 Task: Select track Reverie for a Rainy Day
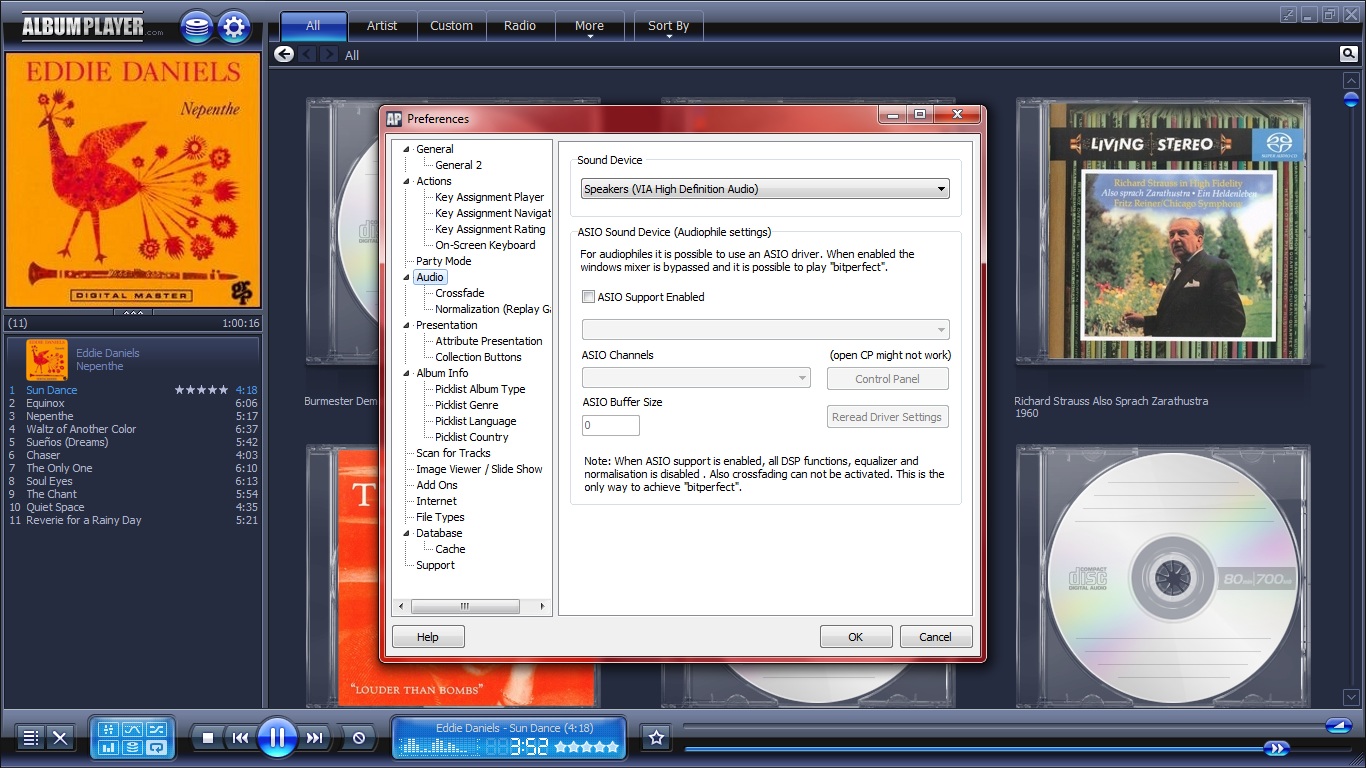point(133,520)
